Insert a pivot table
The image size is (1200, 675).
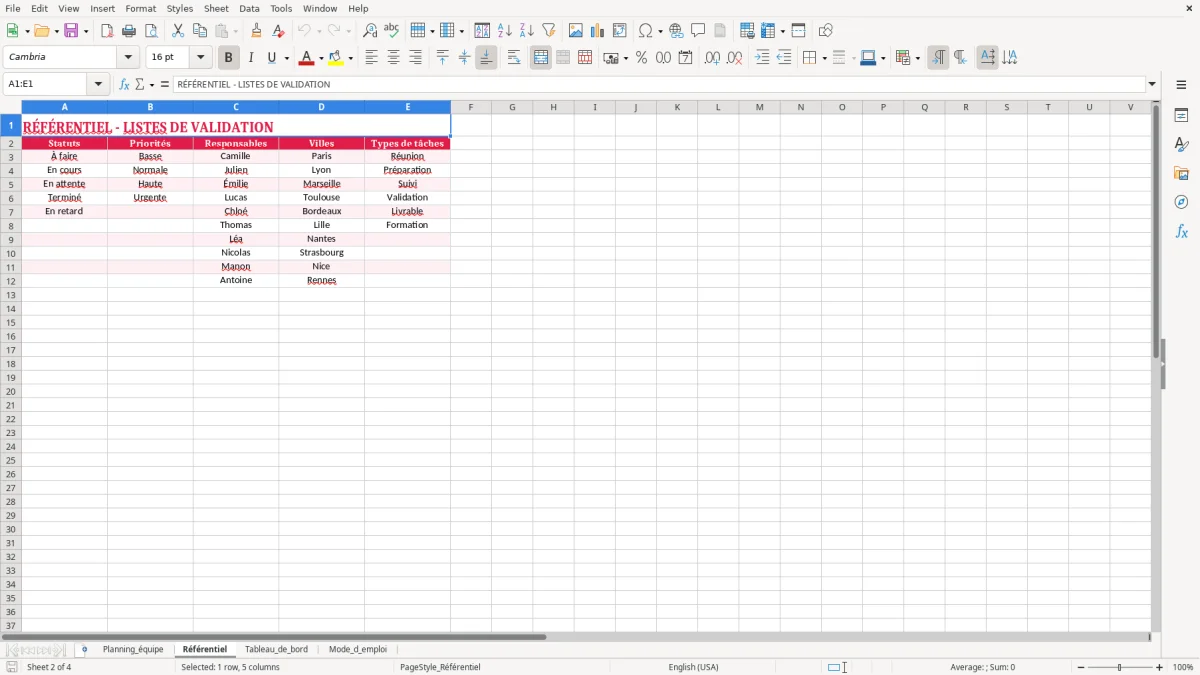point(620,31)
